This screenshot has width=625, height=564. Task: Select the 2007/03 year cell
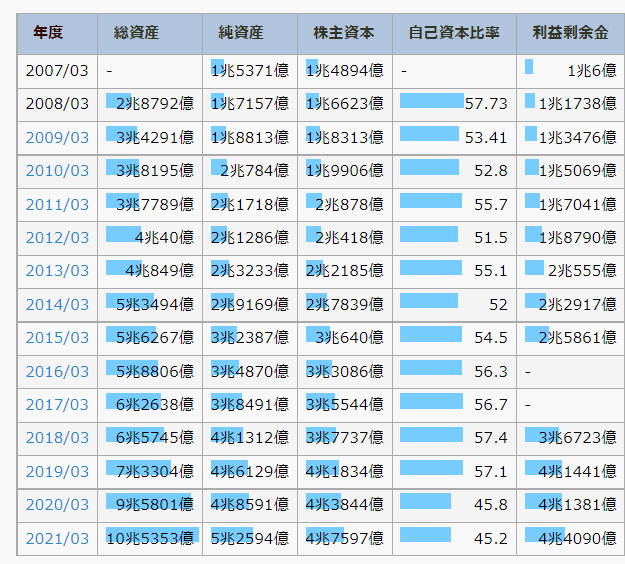pyautogui.click(x=57, y=71)
